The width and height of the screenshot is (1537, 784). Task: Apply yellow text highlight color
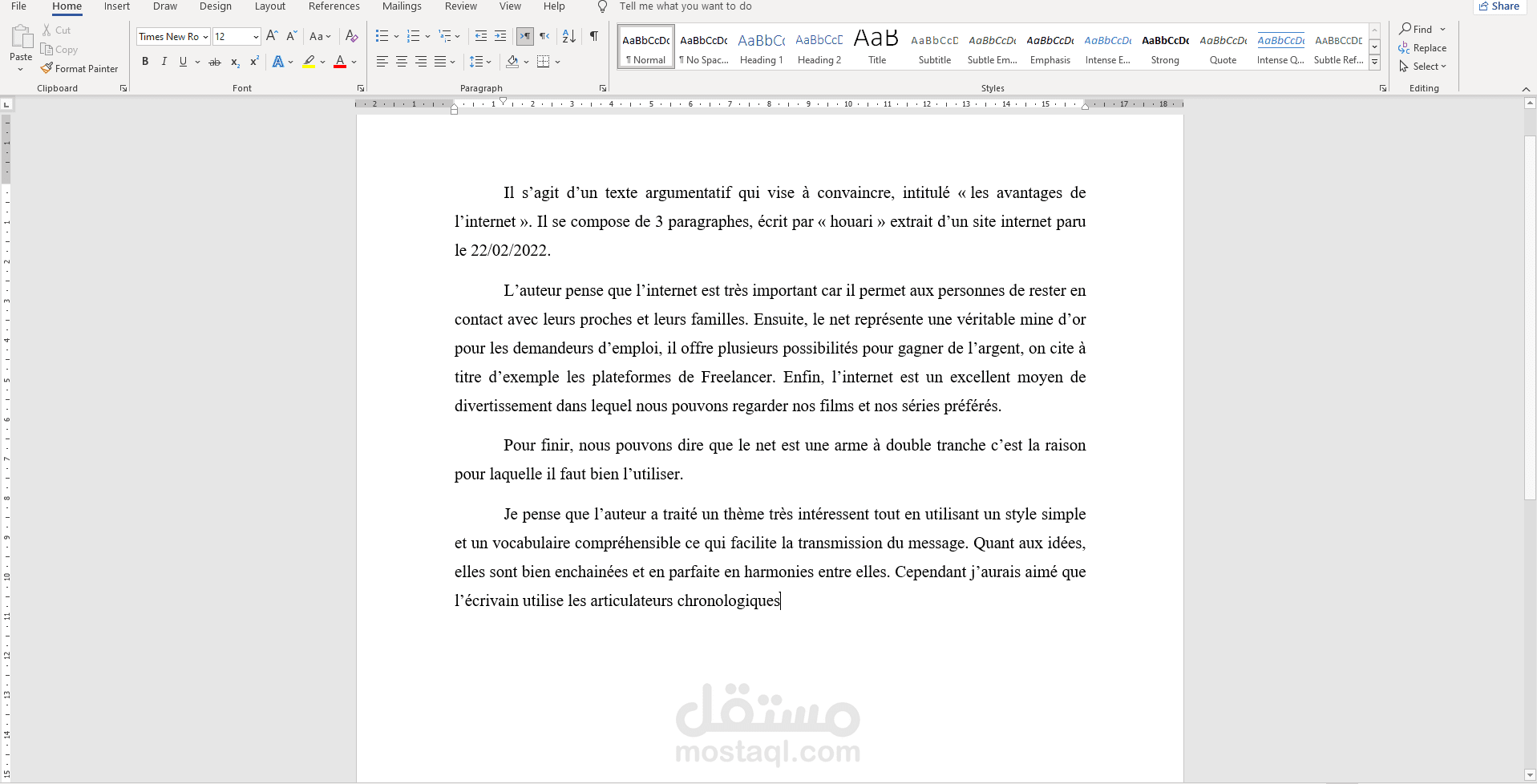(x=309, y=62)
